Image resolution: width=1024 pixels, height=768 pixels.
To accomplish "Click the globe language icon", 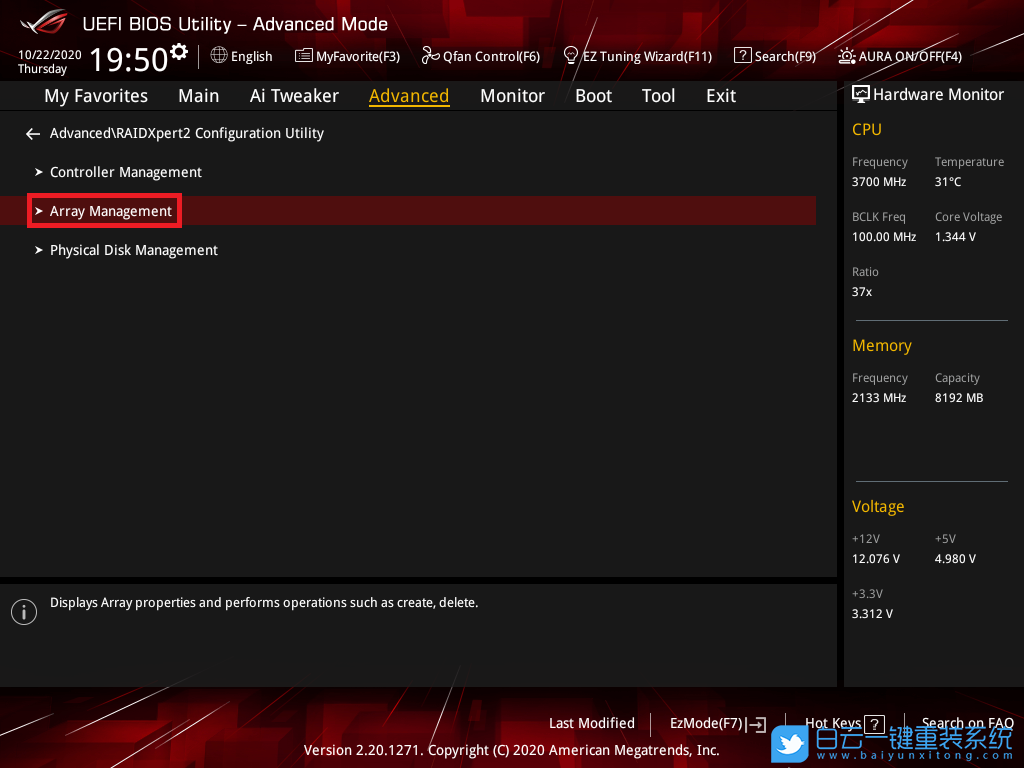I will (x=219, y=56).
